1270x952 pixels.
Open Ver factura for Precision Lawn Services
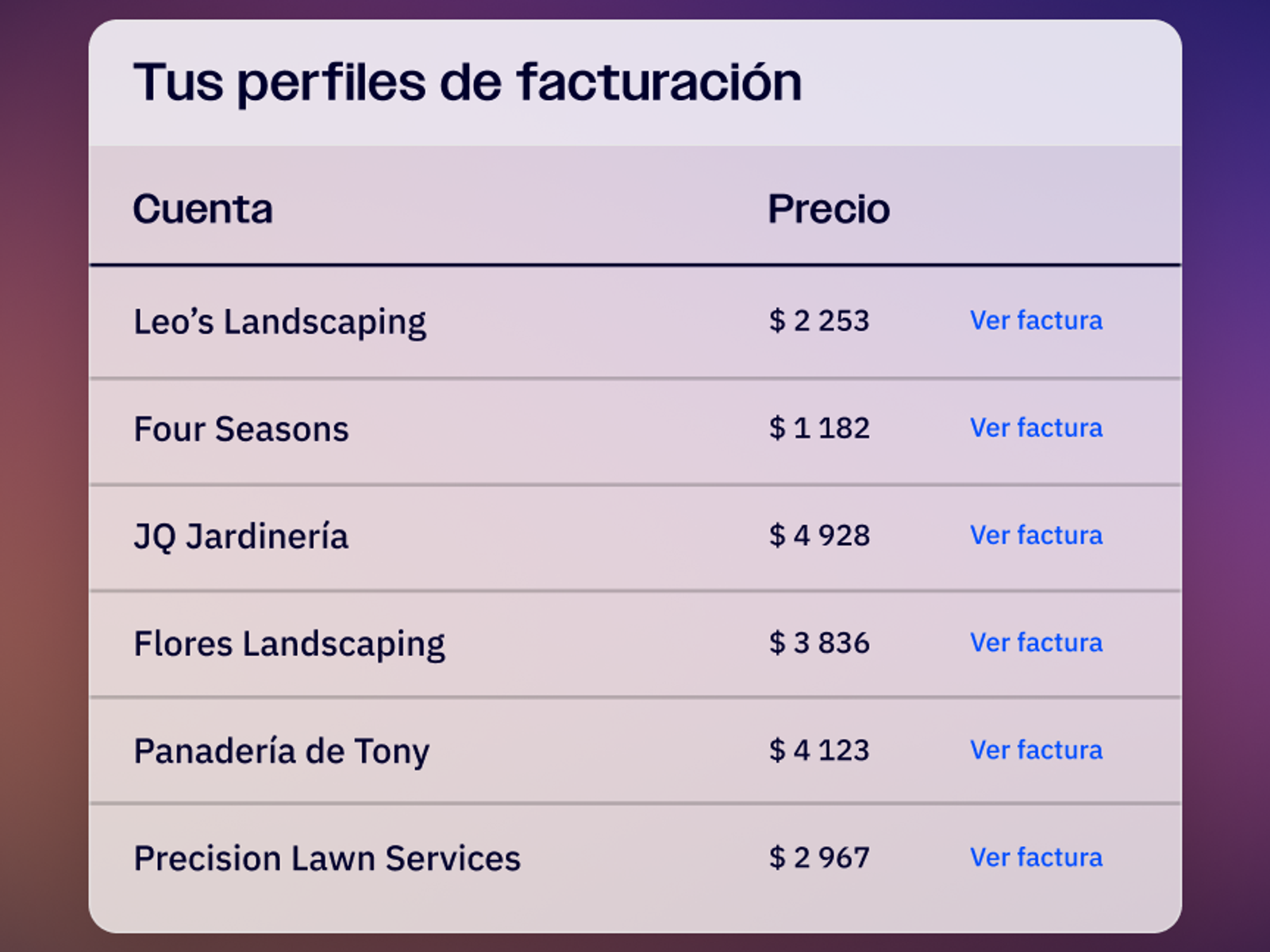[x=1036, y=858]
